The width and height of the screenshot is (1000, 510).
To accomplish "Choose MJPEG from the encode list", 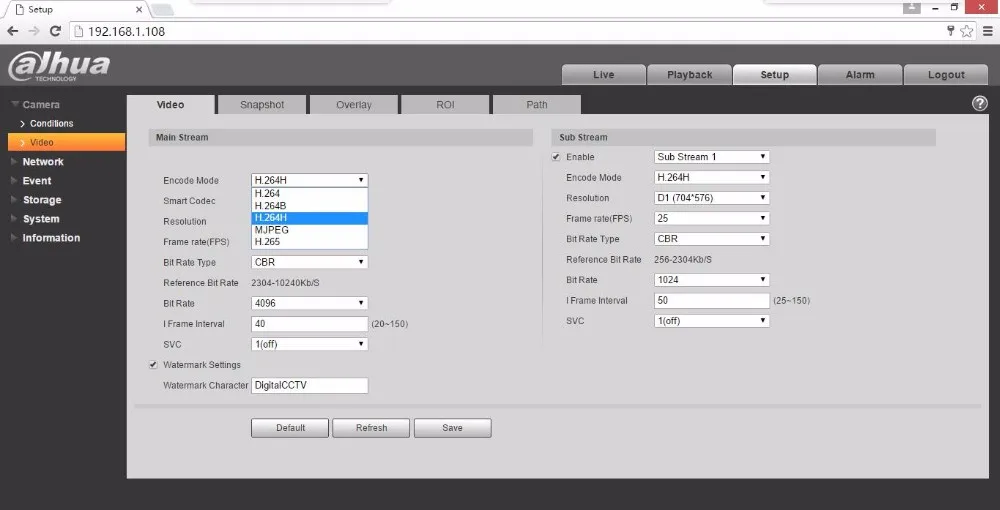I will [310, 230].
